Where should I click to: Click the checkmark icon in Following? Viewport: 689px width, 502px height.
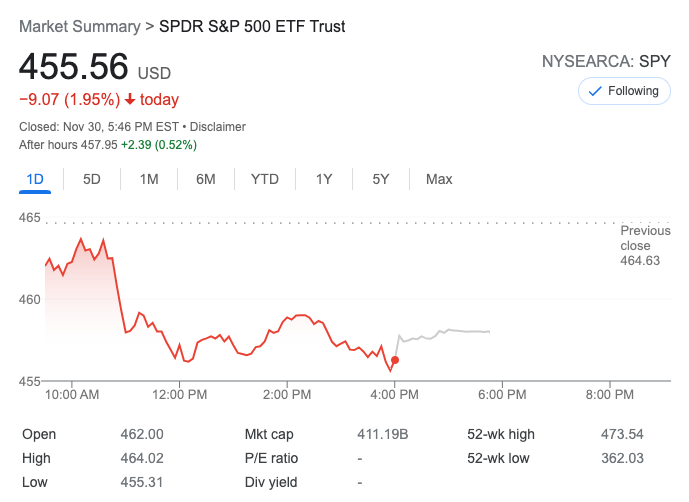(596, 91)
